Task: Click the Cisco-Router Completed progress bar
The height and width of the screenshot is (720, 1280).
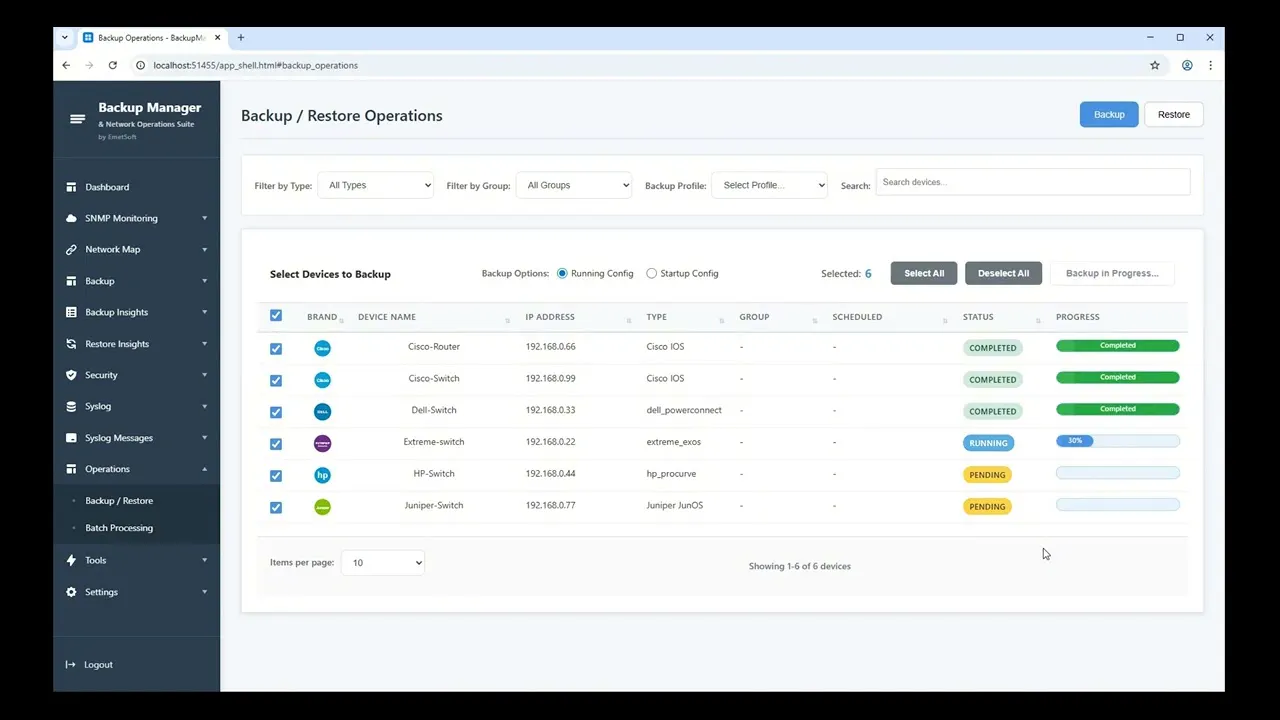Action: (1118, 346)
